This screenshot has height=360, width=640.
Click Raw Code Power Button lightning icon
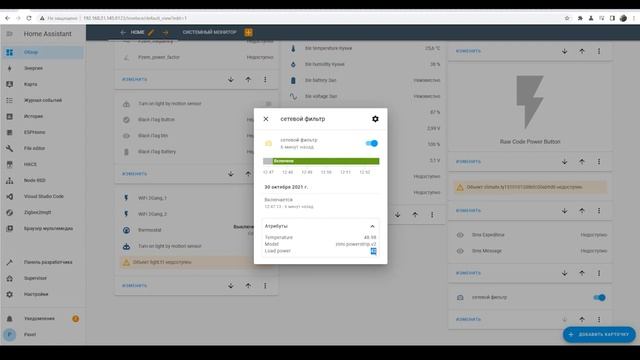click(x=530, y=102)
